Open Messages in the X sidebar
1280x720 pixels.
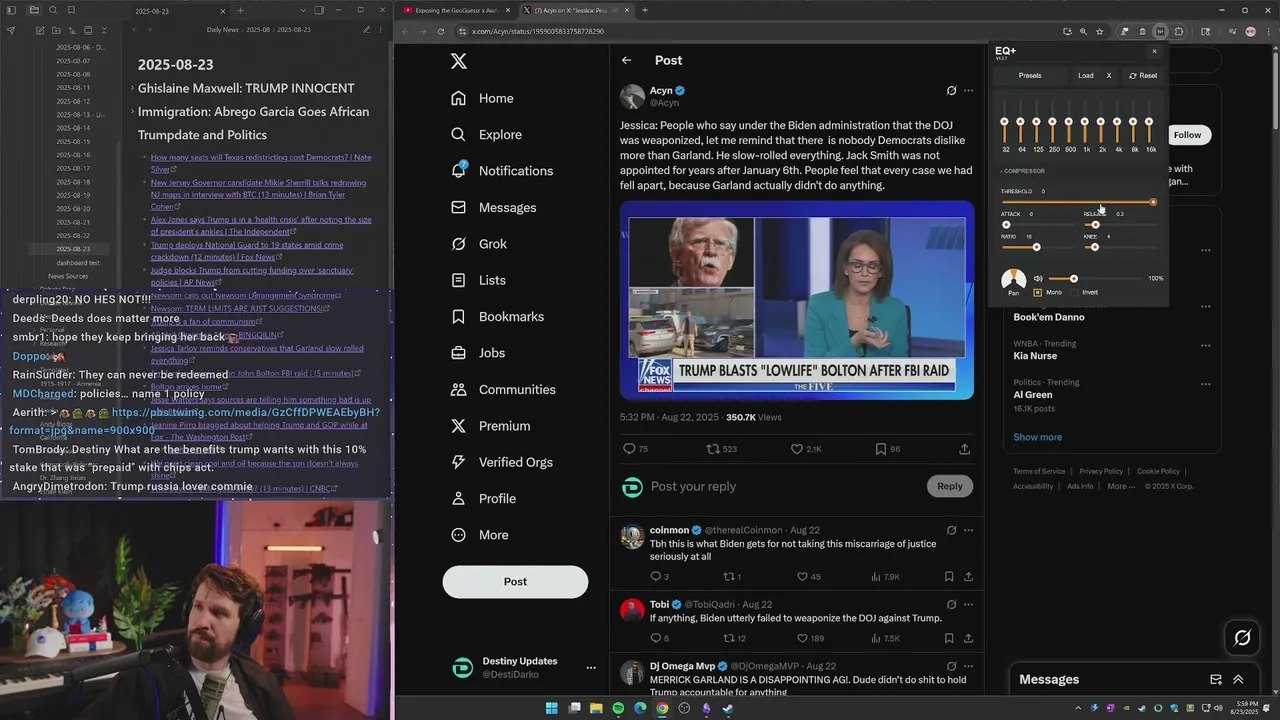pyautogui.click(x=493, y=208)
